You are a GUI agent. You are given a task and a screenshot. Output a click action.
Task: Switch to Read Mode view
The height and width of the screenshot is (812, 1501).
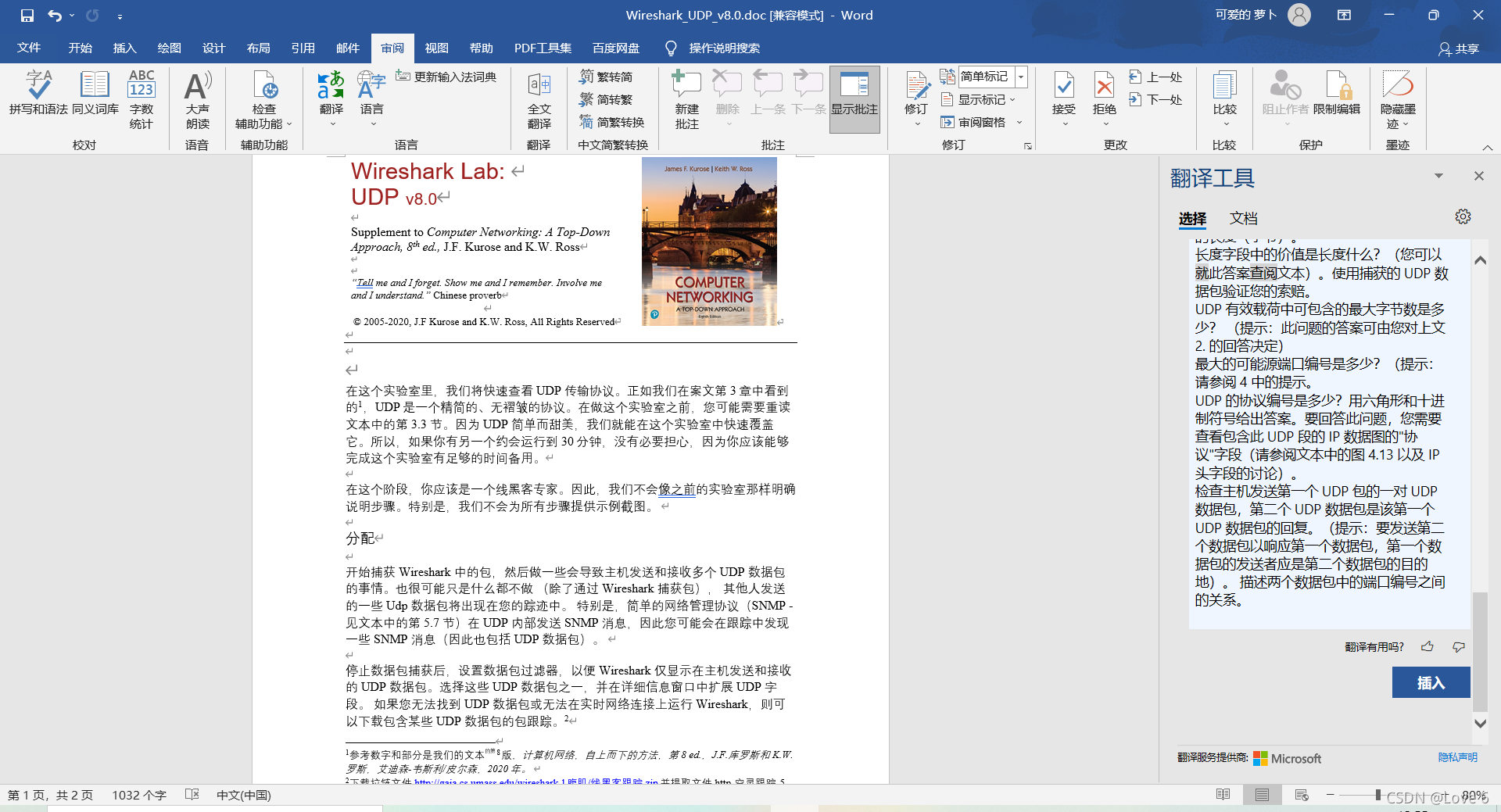[x=1223, y=795]
